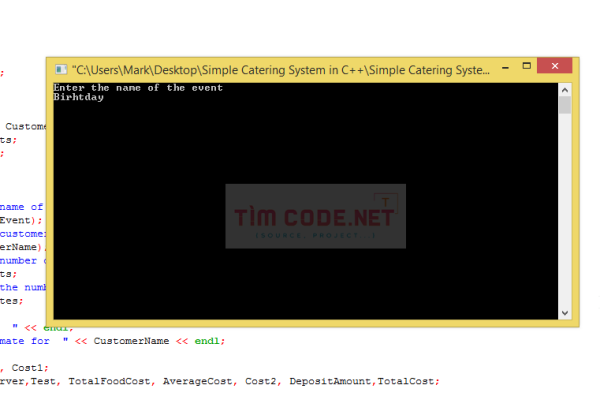The image size is (600, 400).
Task: Click the "Birhtday" input line in console
Action: point(78,97)
